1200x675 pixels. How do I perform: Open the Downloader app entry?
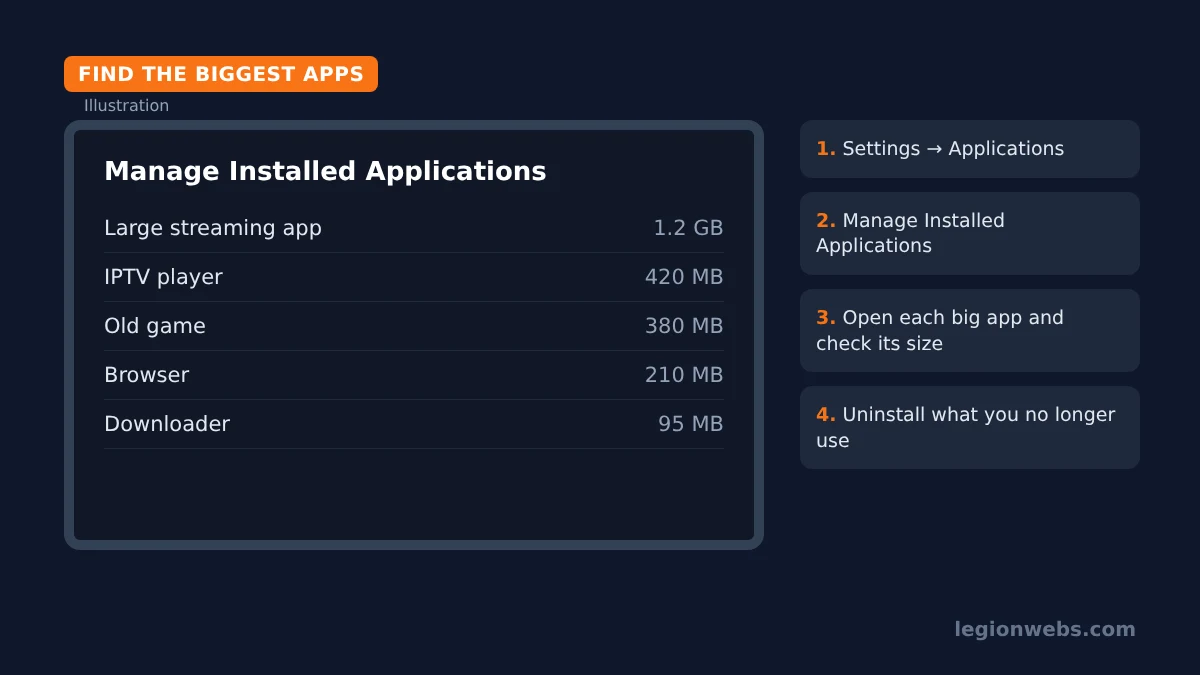pyautogui.click(x=414, y=424)
